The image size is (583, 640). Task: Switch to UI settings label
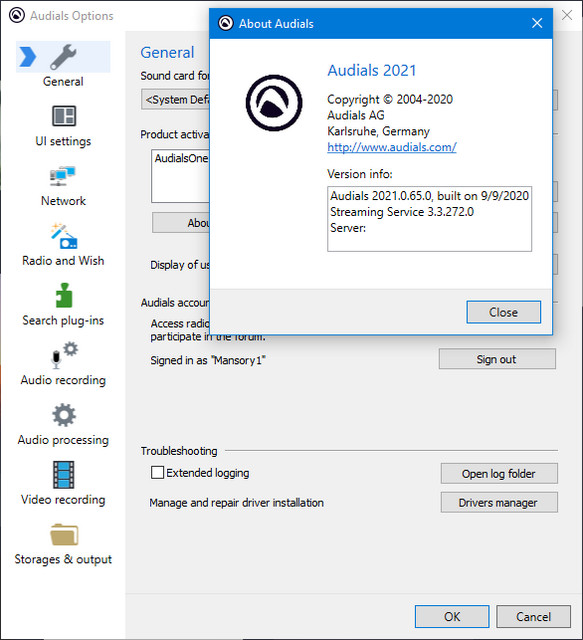click(63, 141)
